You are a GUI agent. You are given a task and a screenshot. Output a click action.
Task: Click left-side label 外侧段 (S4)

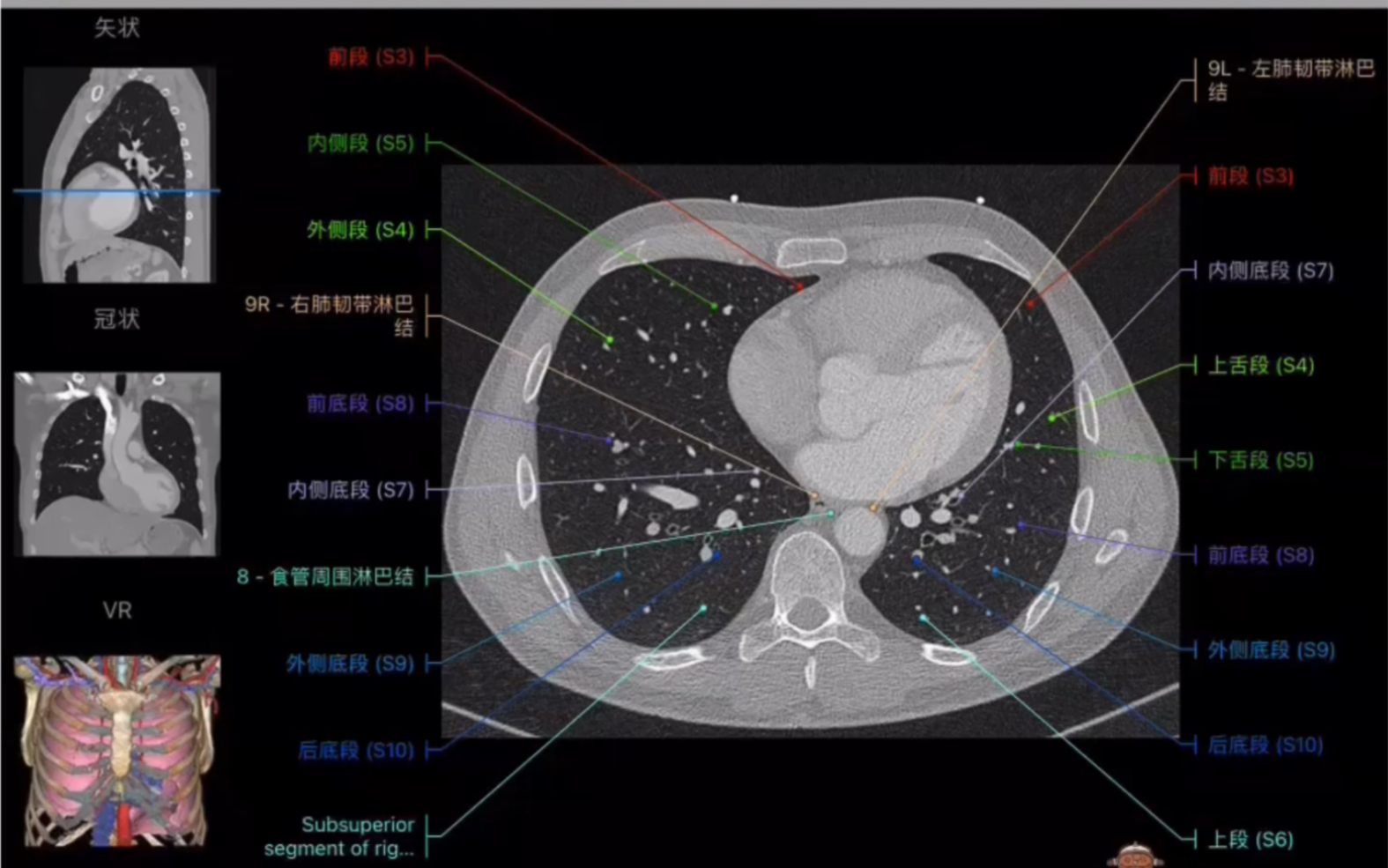click(360, 230)
